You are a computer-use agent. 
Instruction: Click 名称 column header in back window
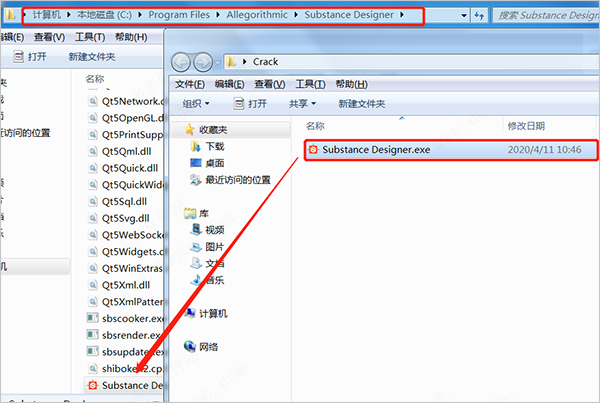(95, 79)
